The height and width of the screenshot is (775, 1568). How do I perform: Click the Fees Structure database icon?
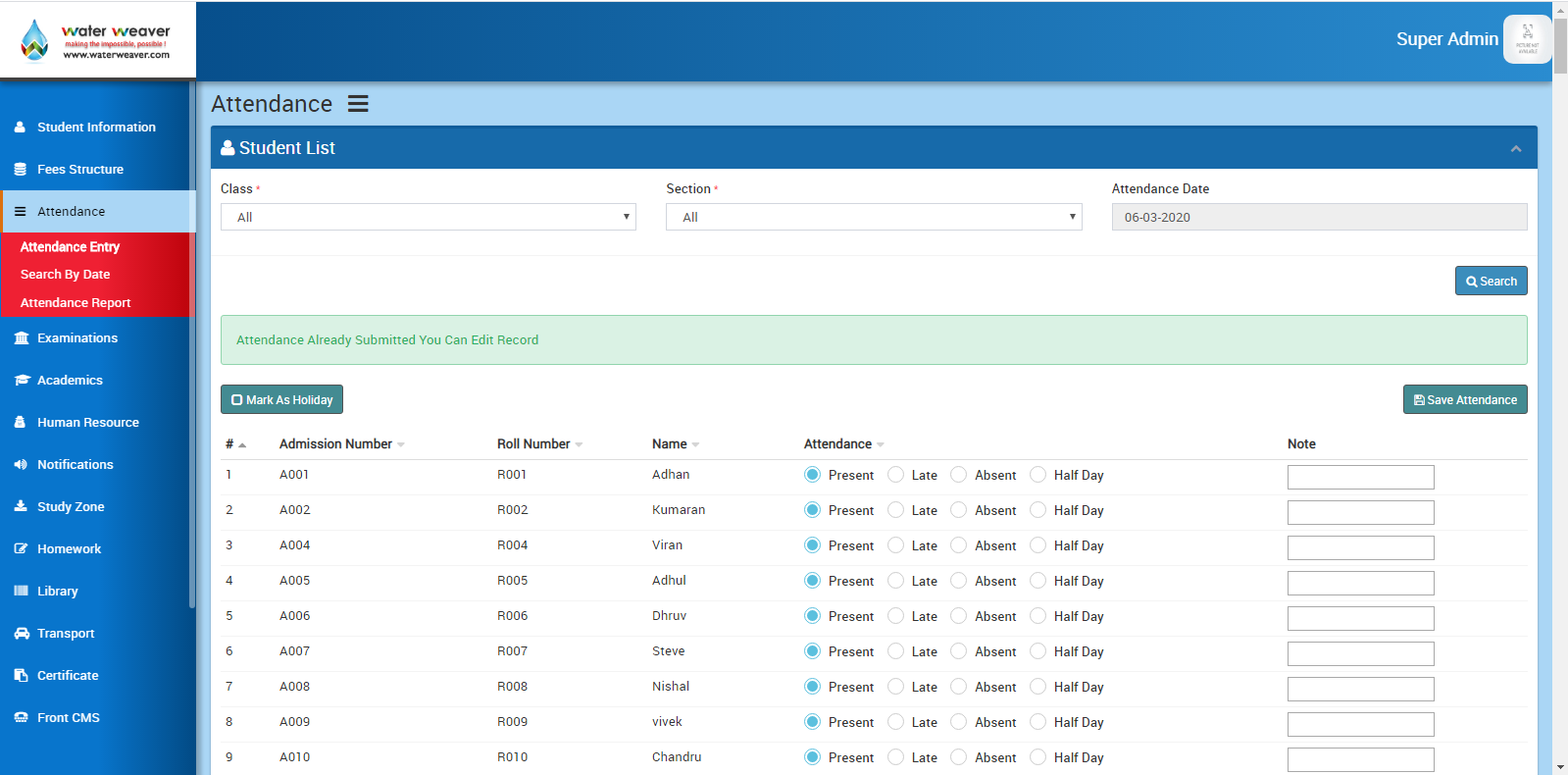click(20, 170)
